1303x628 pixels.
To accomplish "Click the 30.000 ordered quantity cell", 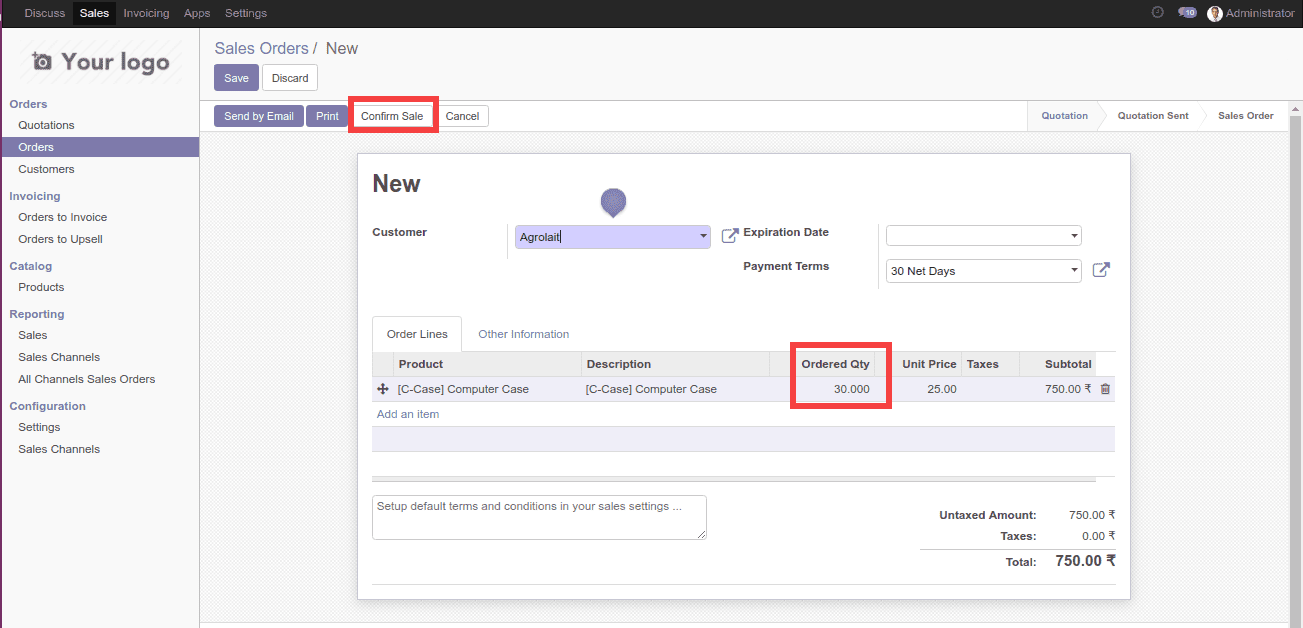I will pos(832,389).
